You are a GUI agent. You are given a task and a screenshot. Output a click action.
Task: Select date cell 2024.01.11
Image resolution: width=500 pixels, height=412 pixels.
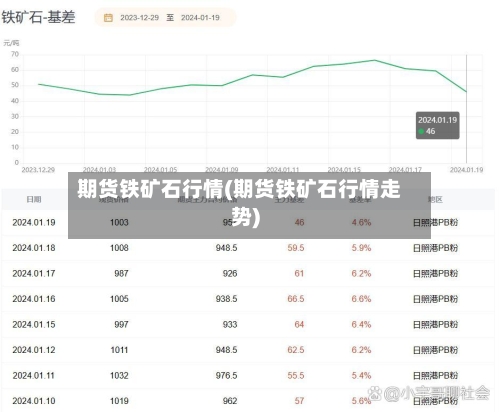point(33,376)
